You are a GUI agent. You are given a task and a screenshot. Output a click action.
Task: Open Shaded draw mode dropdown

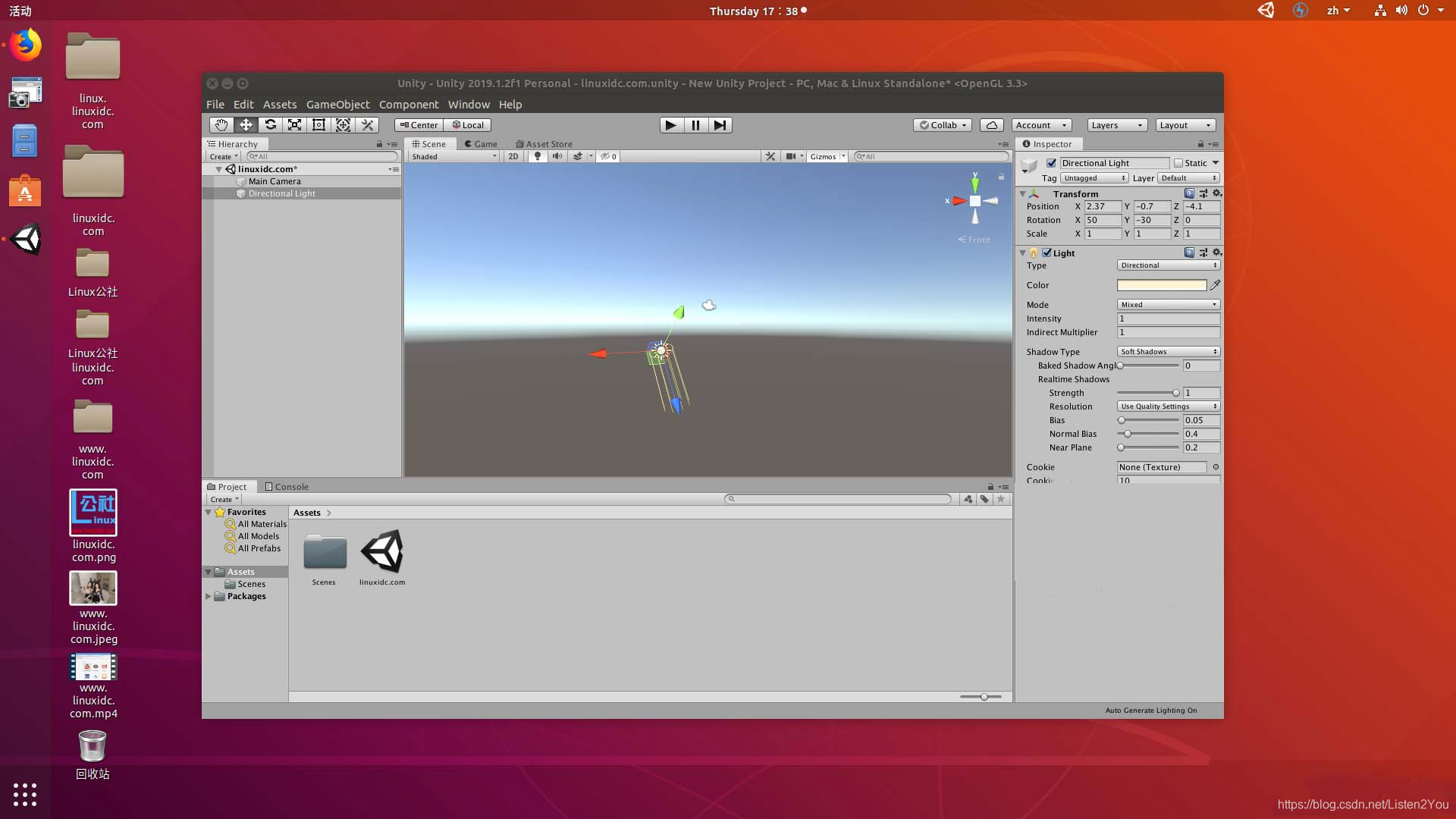click(453, 156)
